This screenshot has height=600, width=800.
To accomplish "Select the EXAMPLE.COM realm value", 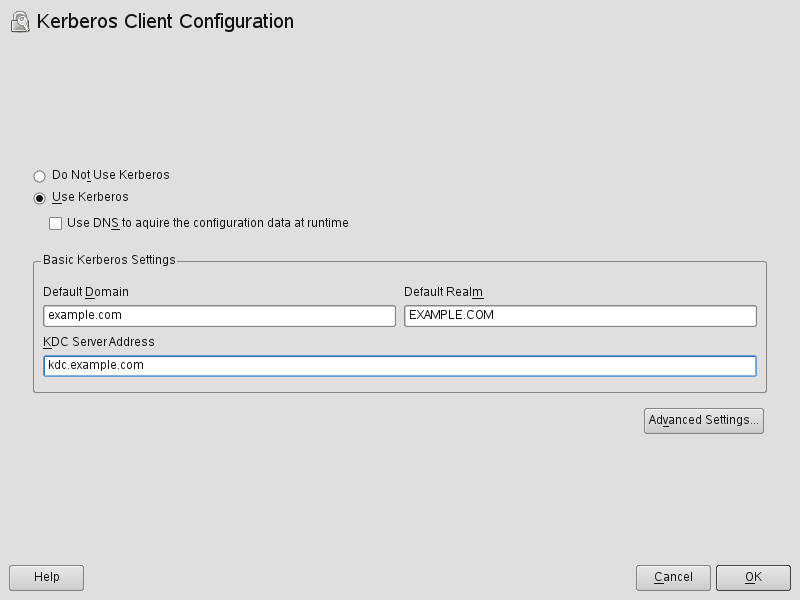I will 451,314.
